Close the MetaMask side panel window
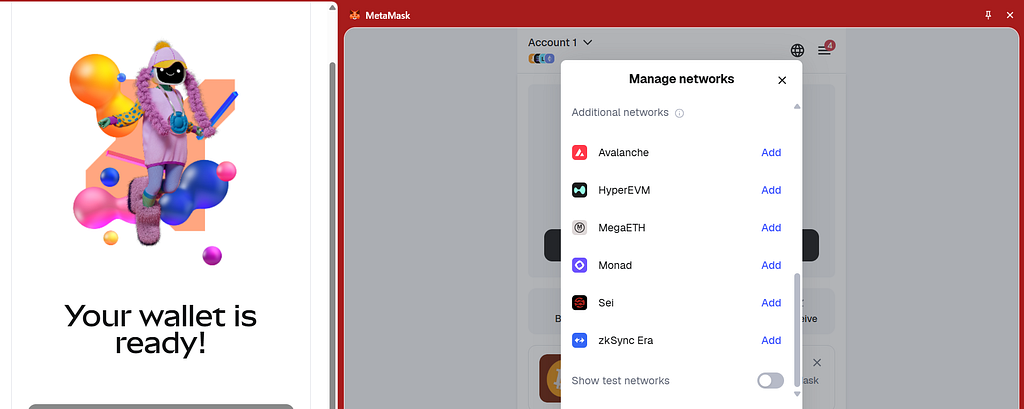 pyautogui.click(x=1010, y=15)
